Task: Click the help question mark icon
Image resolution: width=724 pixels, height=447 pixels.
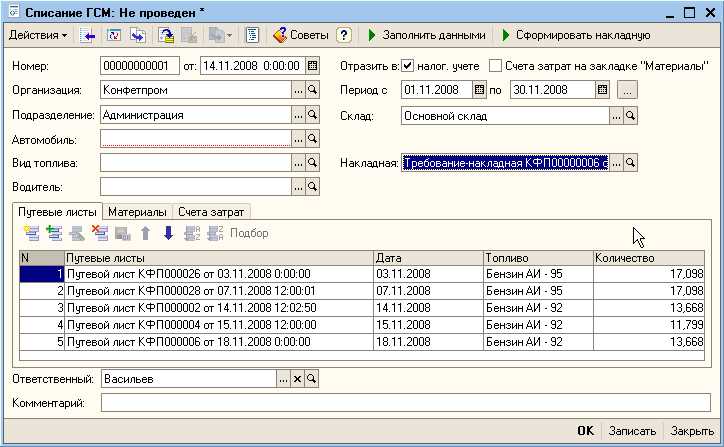Action: tap(344, 35)
